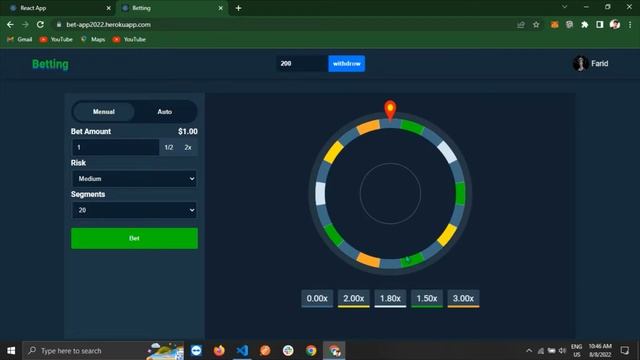Open a new browser tab
The height and width of the screenshot is (360, 640).
(x=239, y=8)
